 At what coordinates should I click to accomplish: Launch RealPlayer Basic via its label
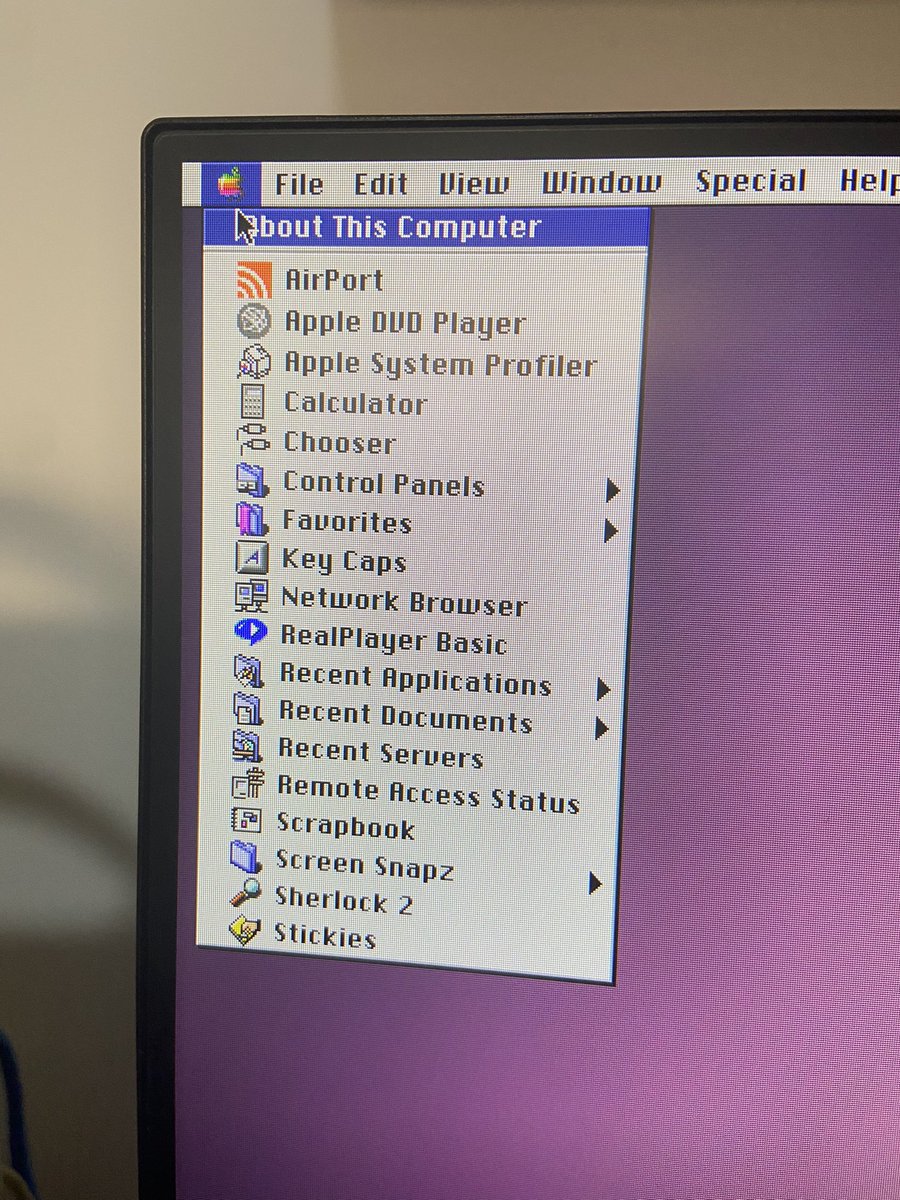pyautogui.click(x=394, y=640)
